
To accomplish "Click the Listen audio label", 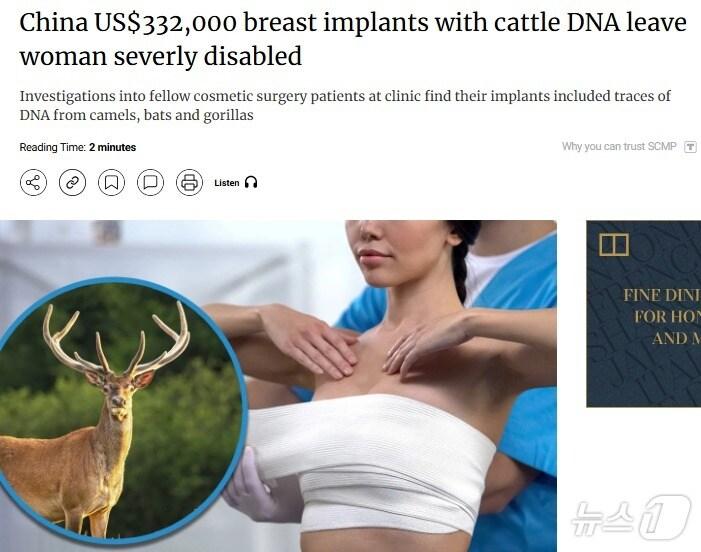I will click(227, 183).
